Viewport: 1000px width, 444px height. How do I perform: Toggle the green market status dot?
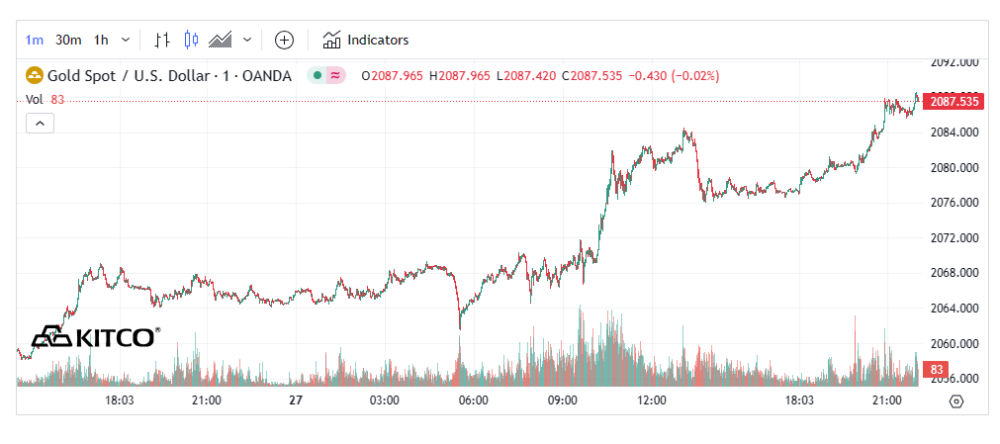coord(317,76)
